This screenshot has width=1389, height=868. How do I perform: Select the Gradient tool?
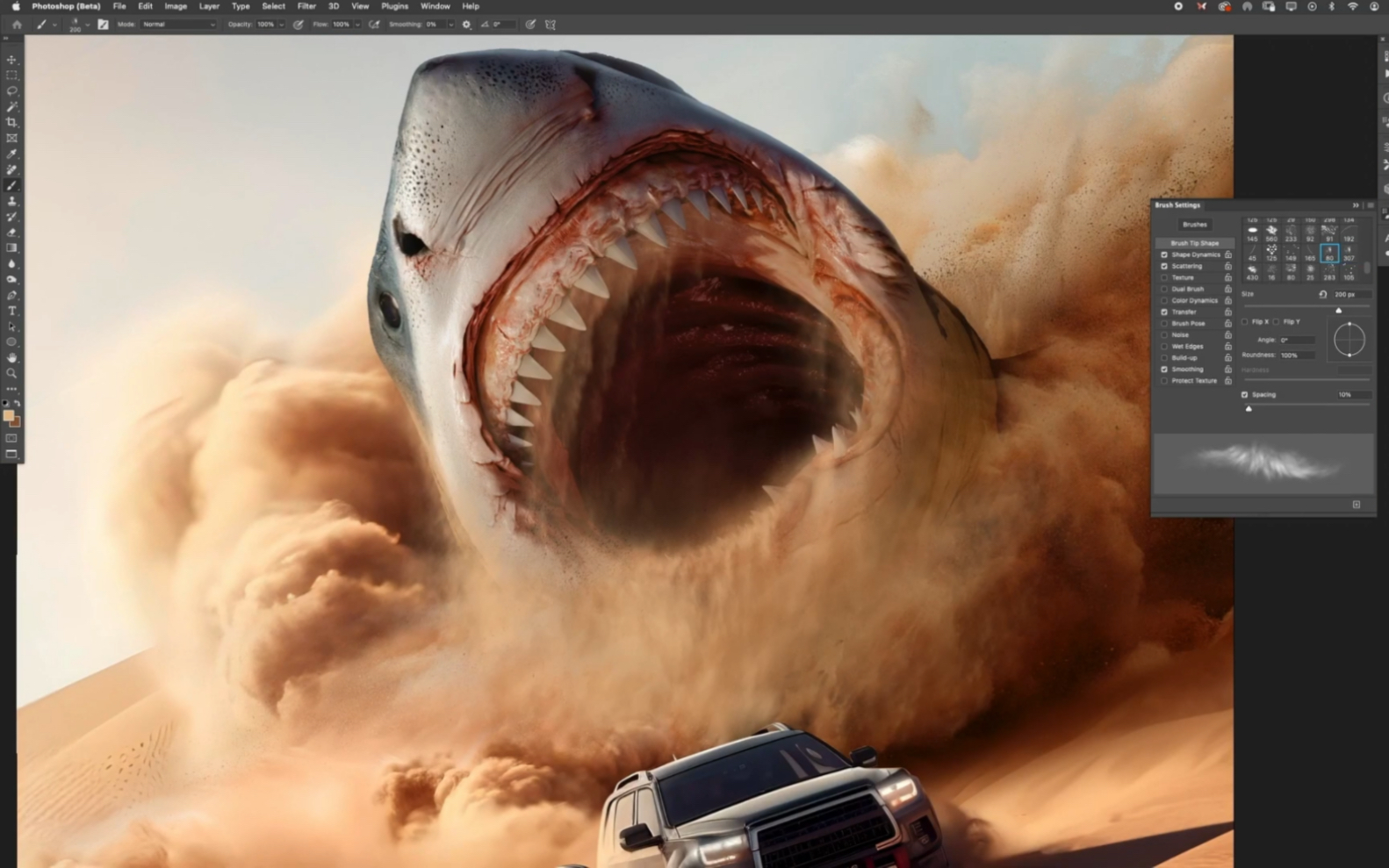tap(11, 248)
